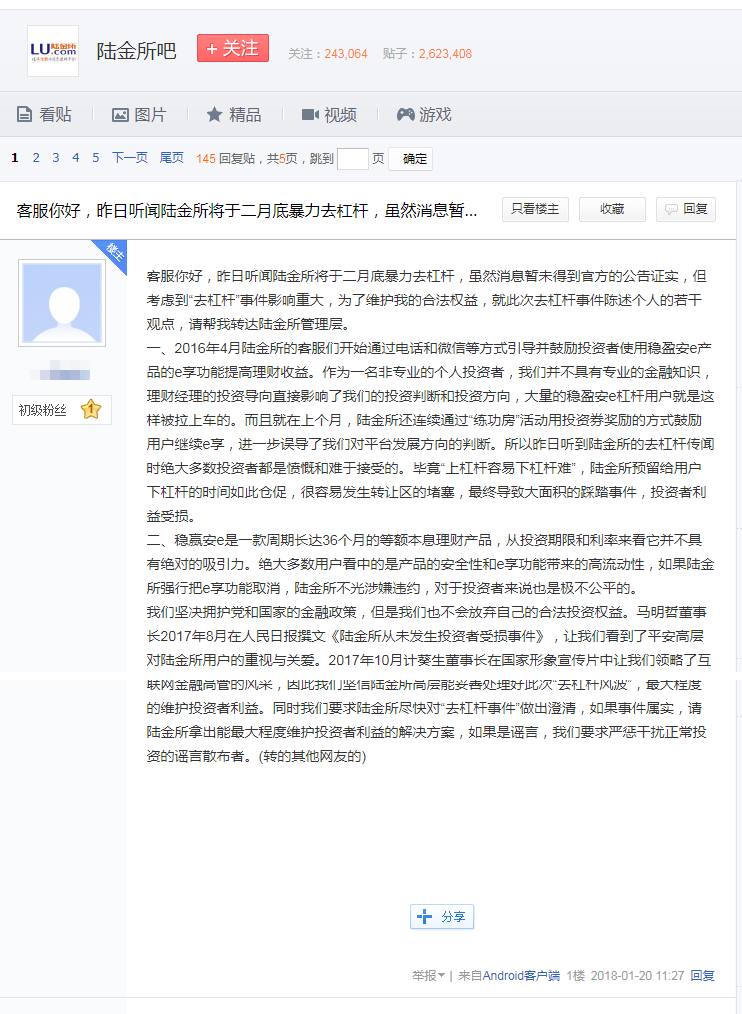Click the 关注 count 243,064
The width and height of the screenshot is (742, 1014).
point(346,54)
